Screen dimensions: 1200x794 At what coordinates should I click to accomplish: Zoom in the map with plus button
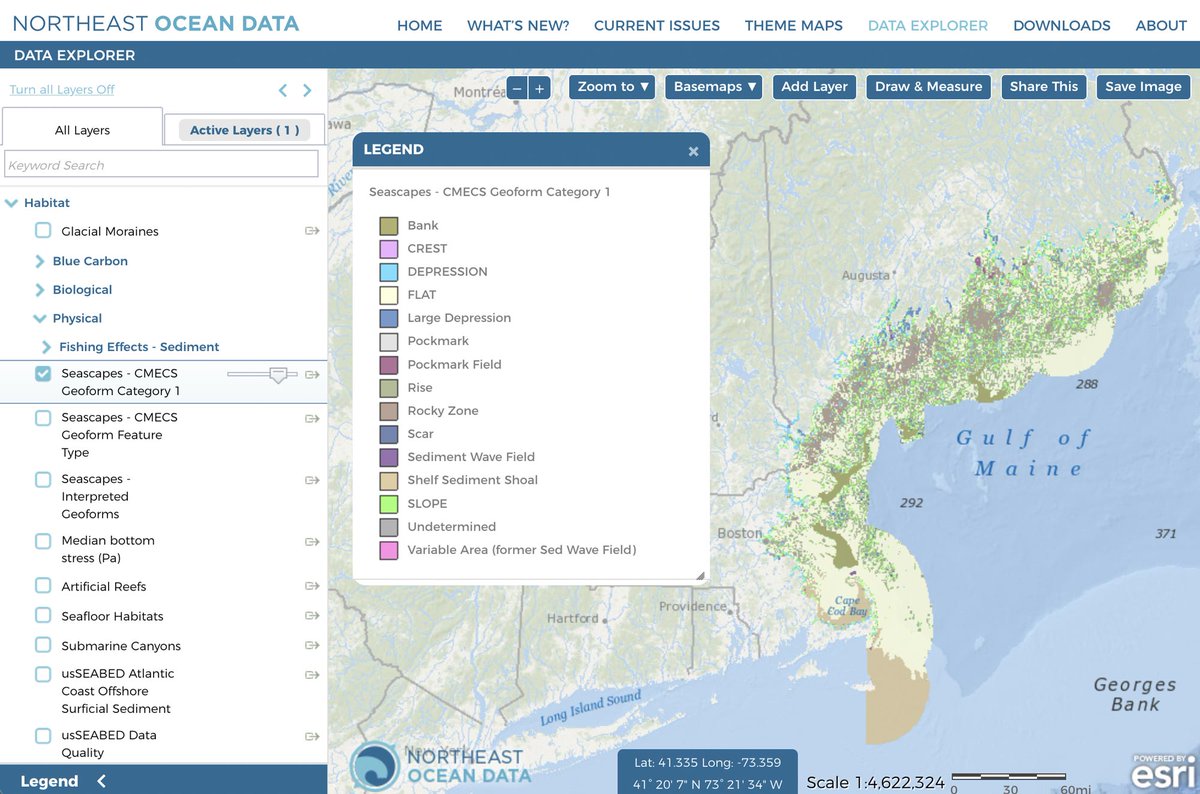(x=540, y=88)
